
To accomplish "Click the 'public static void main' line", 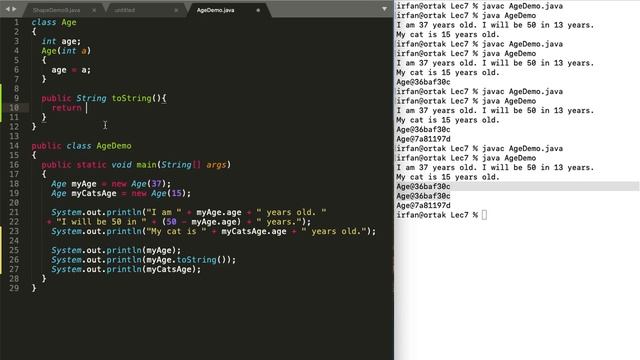I will 136,165.
